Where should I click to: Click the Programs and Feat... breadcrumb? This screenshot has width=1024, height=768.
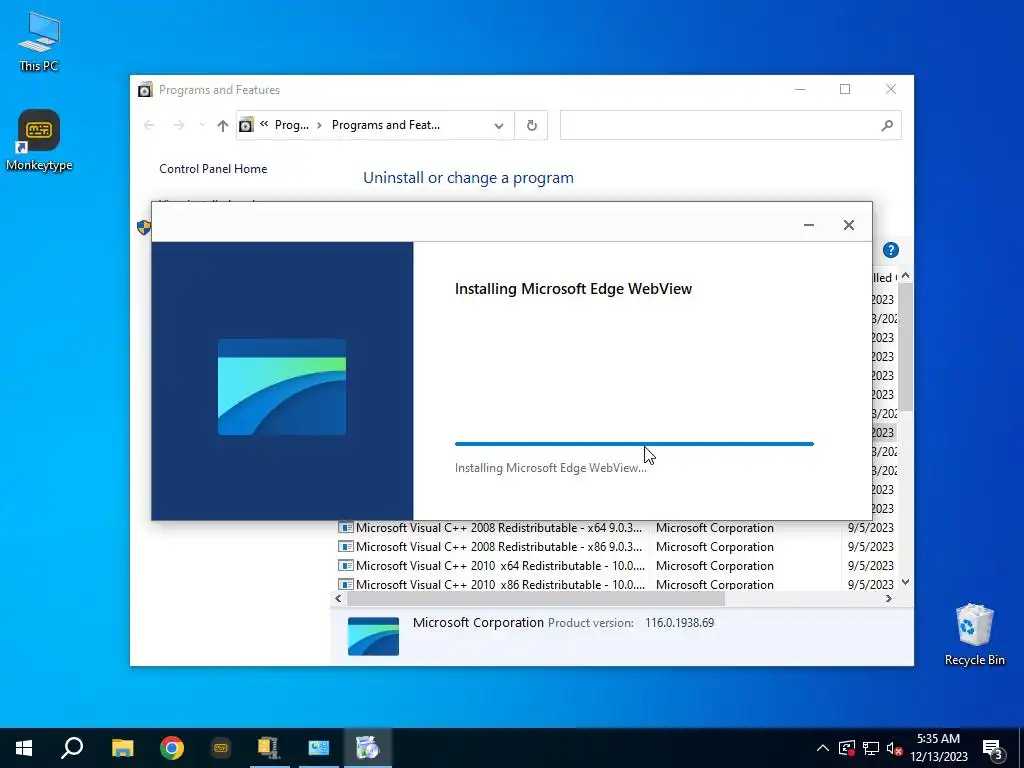coord(385,125)
